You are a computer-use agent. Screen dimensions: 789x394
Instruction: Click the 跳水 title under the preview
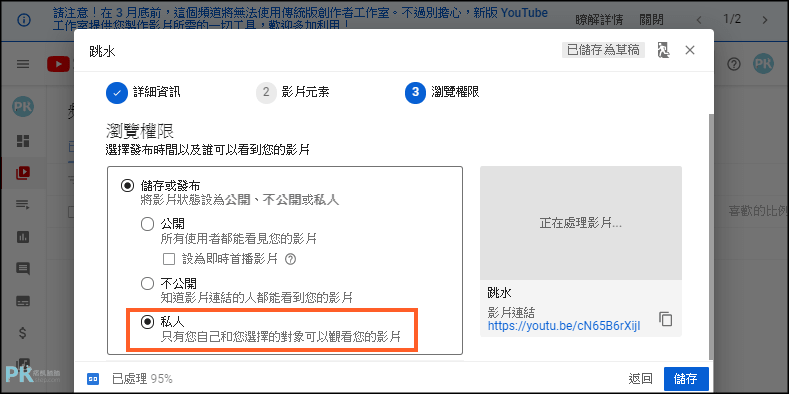(500, 293)
